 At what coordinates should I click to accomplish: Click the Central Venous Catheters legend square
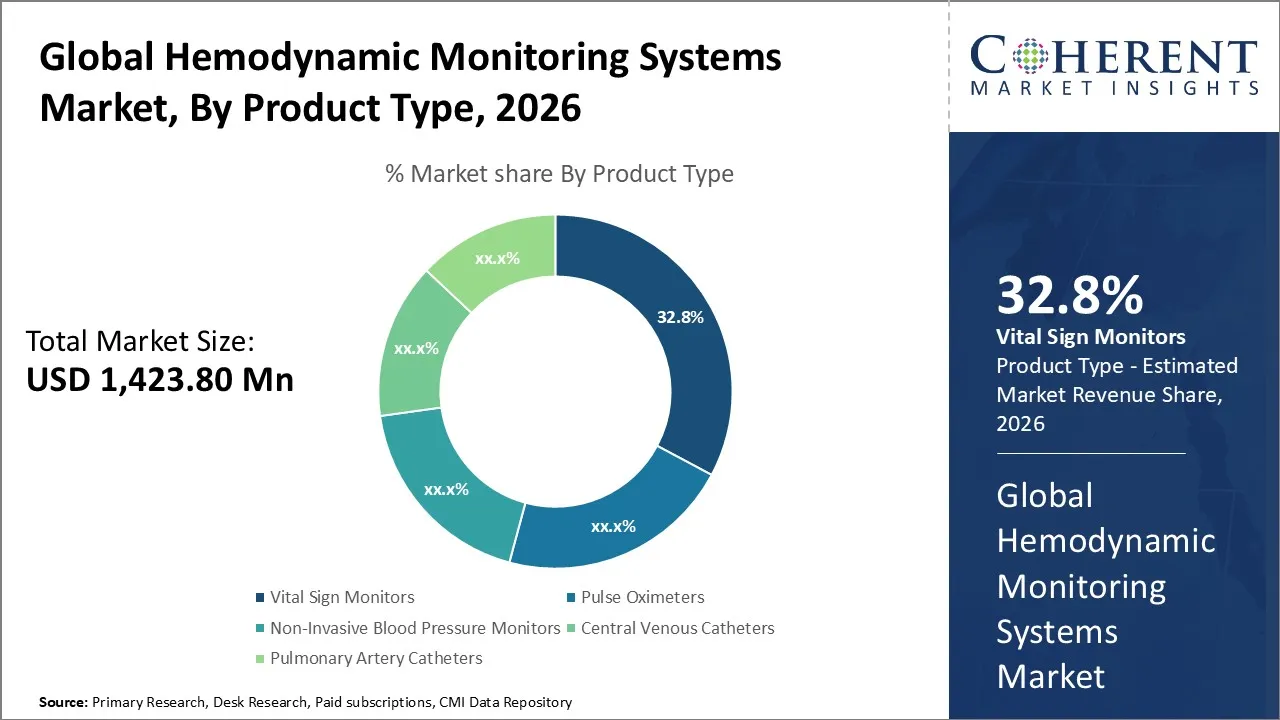571,628
